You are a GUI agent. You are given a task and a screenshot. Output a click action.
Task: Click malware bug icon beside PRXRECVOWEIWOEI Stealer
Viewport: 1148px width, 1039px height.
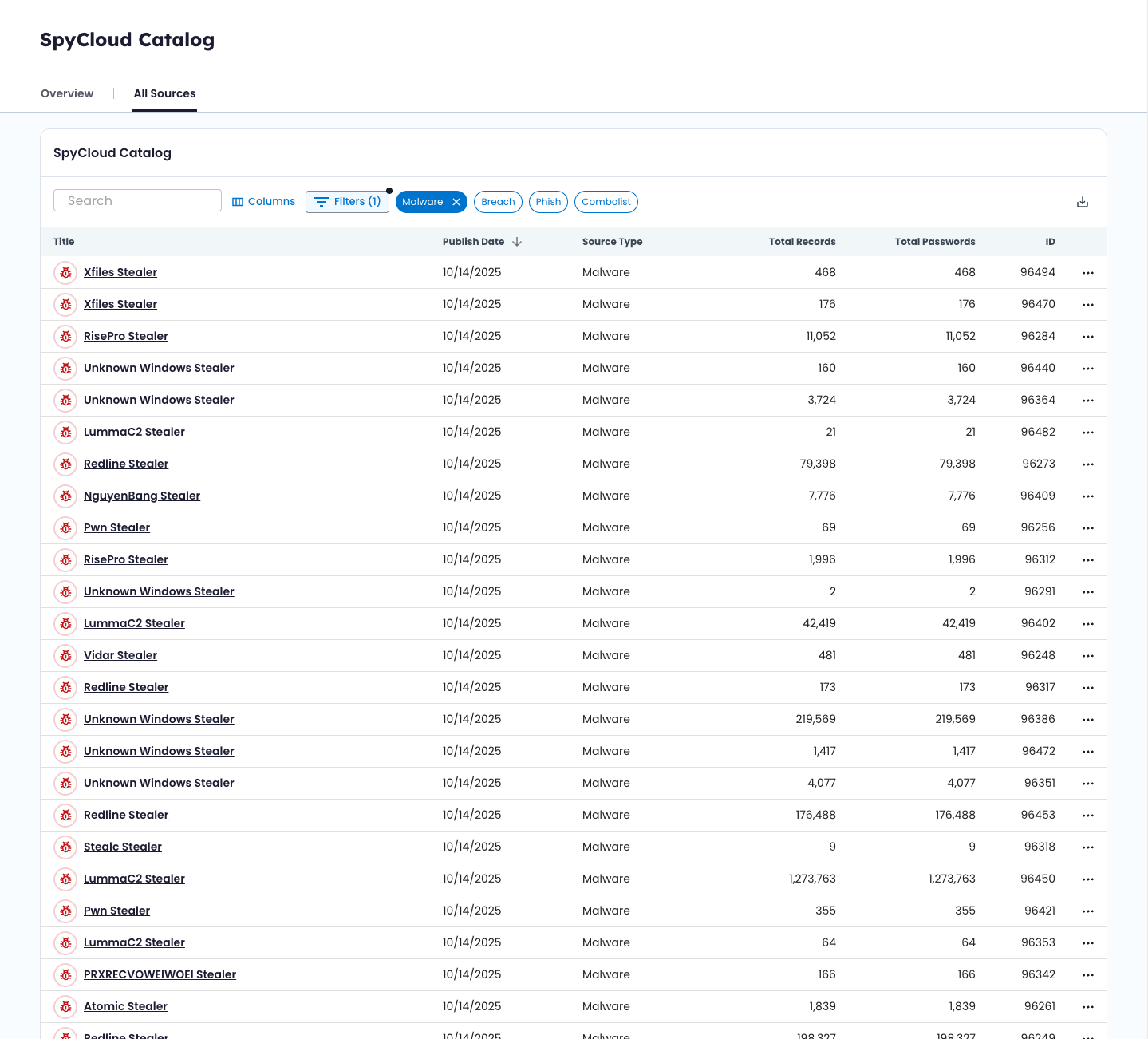tap(65, 975)
